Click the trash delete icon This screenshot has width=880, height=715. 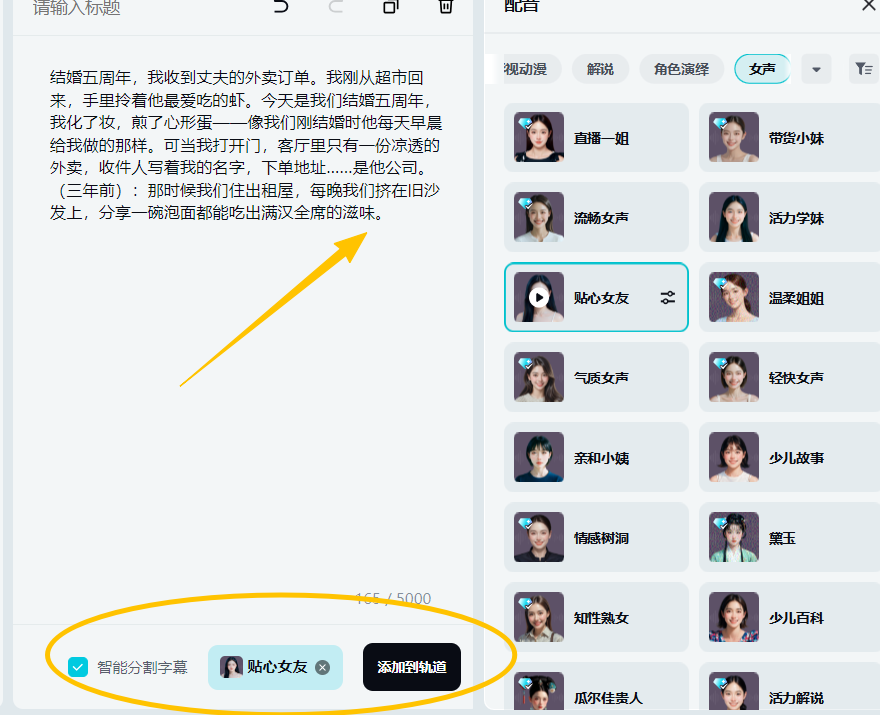click(x=446, y=7)
